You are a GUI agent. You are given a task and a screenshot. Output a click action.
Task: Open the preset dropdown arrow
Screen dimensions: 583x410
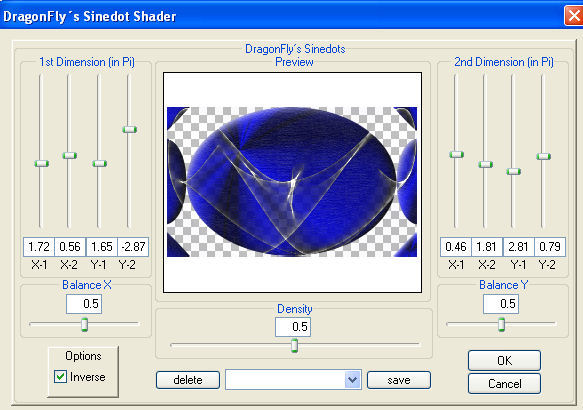click(352, 380)
